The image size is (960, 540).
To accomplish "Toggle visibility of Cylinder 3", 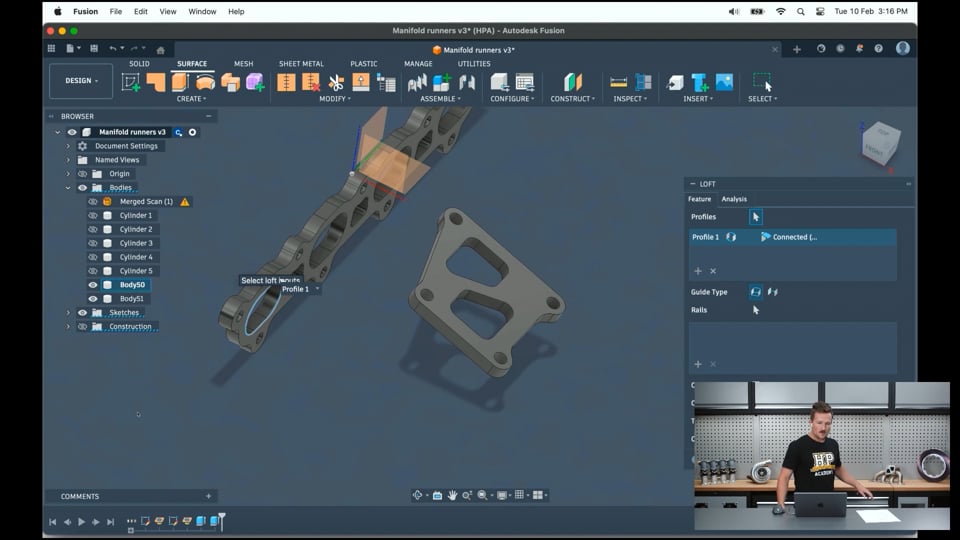I will [x=93, y=243].
